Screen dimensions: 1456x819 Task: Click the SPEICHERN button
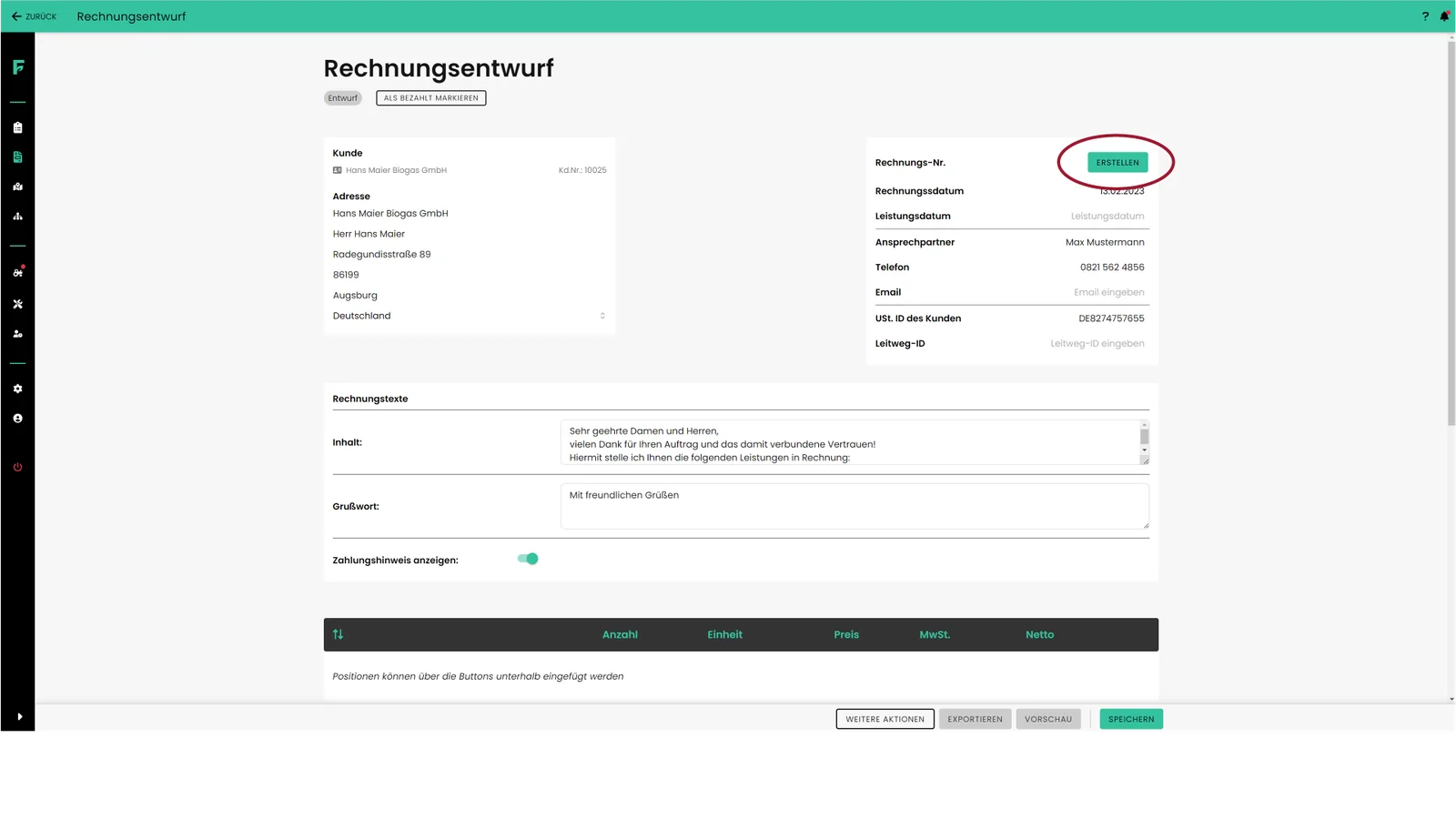tap(1131, 719)
